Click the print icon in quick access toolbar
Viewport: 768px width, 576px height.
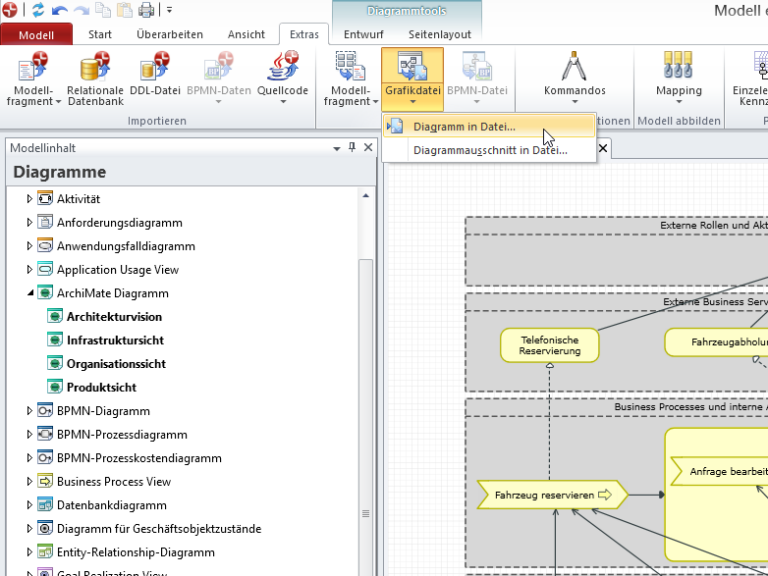pos(146,10)
